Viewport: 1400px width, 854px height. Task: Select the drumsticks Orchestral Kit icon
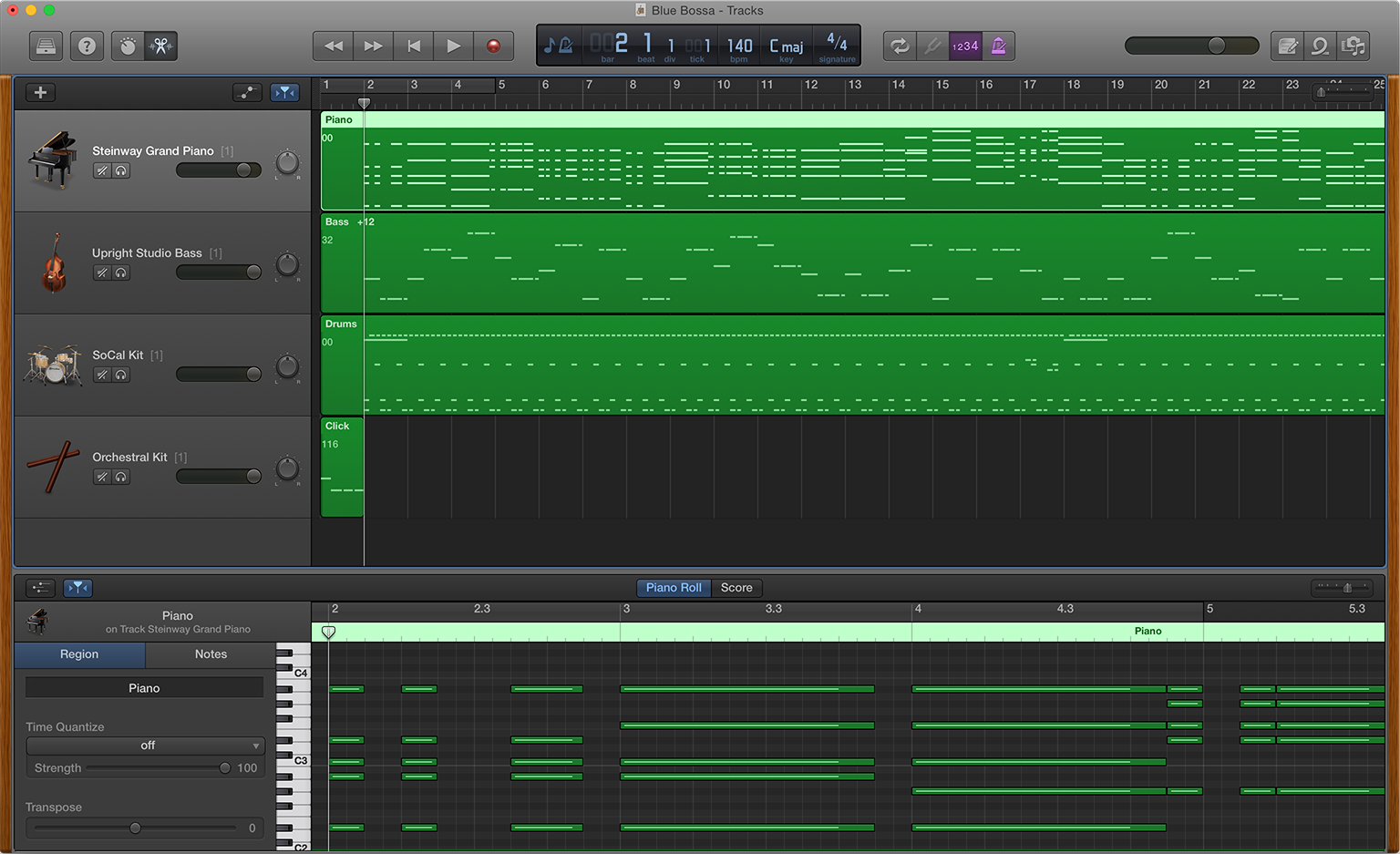point(53,467)
